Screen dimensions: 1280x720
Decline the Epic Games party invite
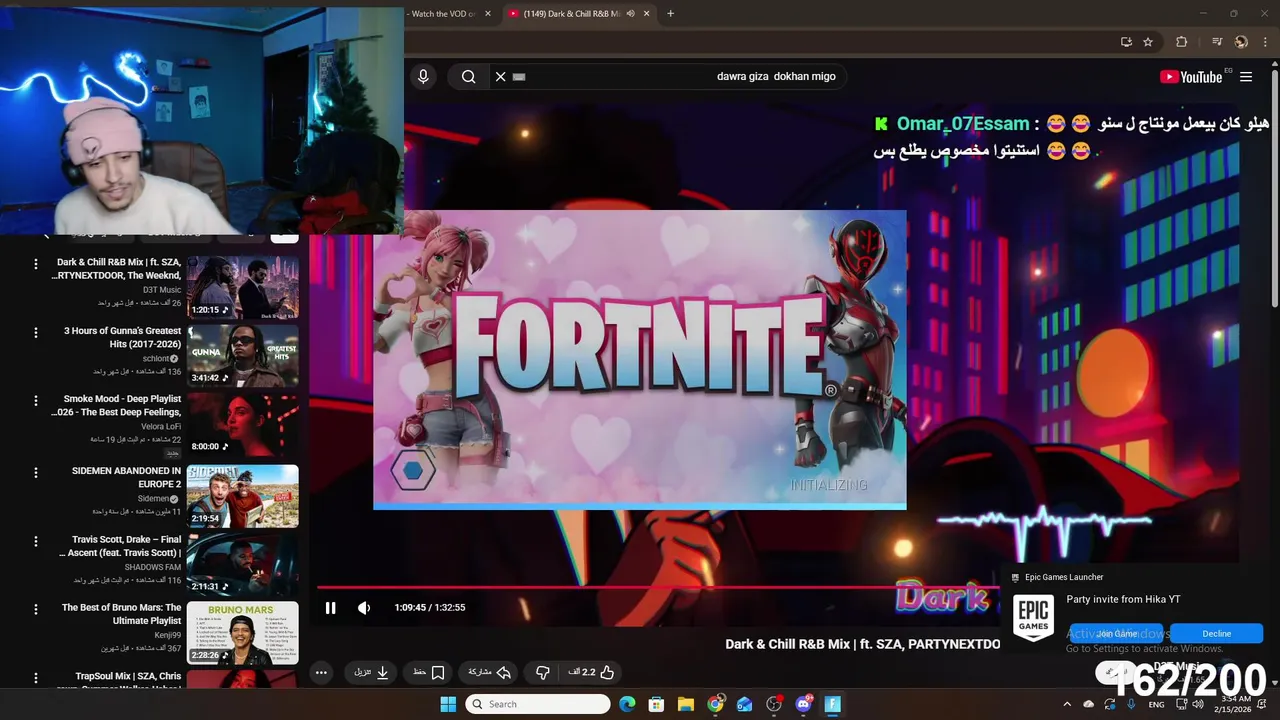pos(1216,634)
